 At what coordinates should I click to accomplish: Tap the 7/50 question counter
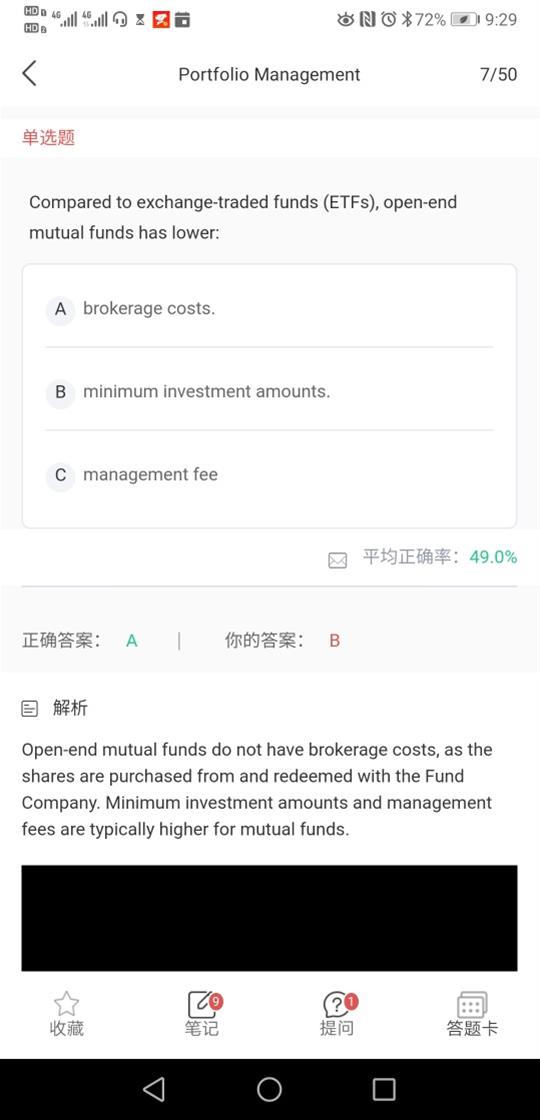pos(499,74)
